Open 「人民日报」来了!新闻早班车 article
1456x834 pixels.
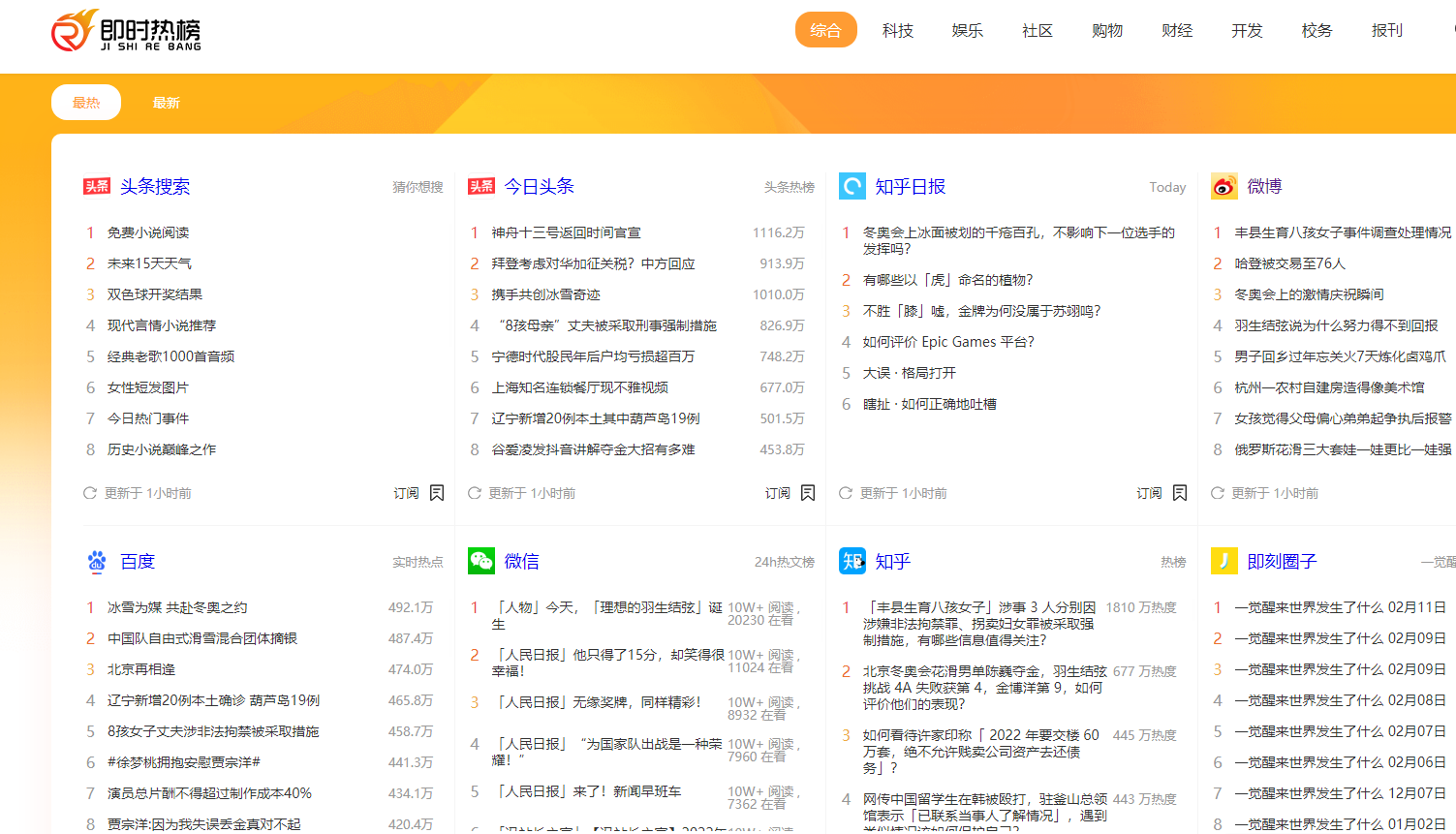coord(586,791)
